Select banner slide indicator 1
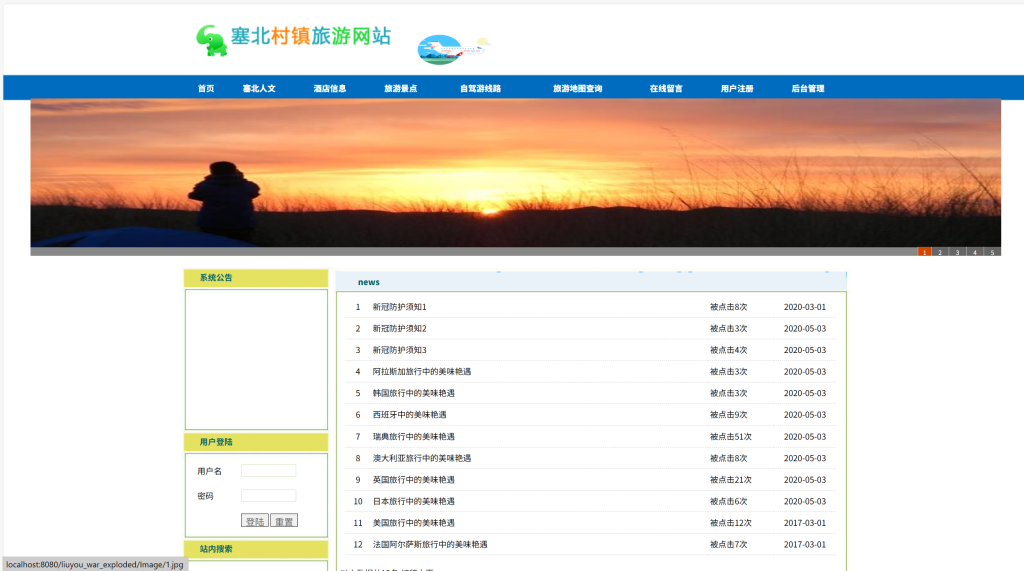Screen dimensions: 1024x571 pyautogui.click(x=924, y=252)
